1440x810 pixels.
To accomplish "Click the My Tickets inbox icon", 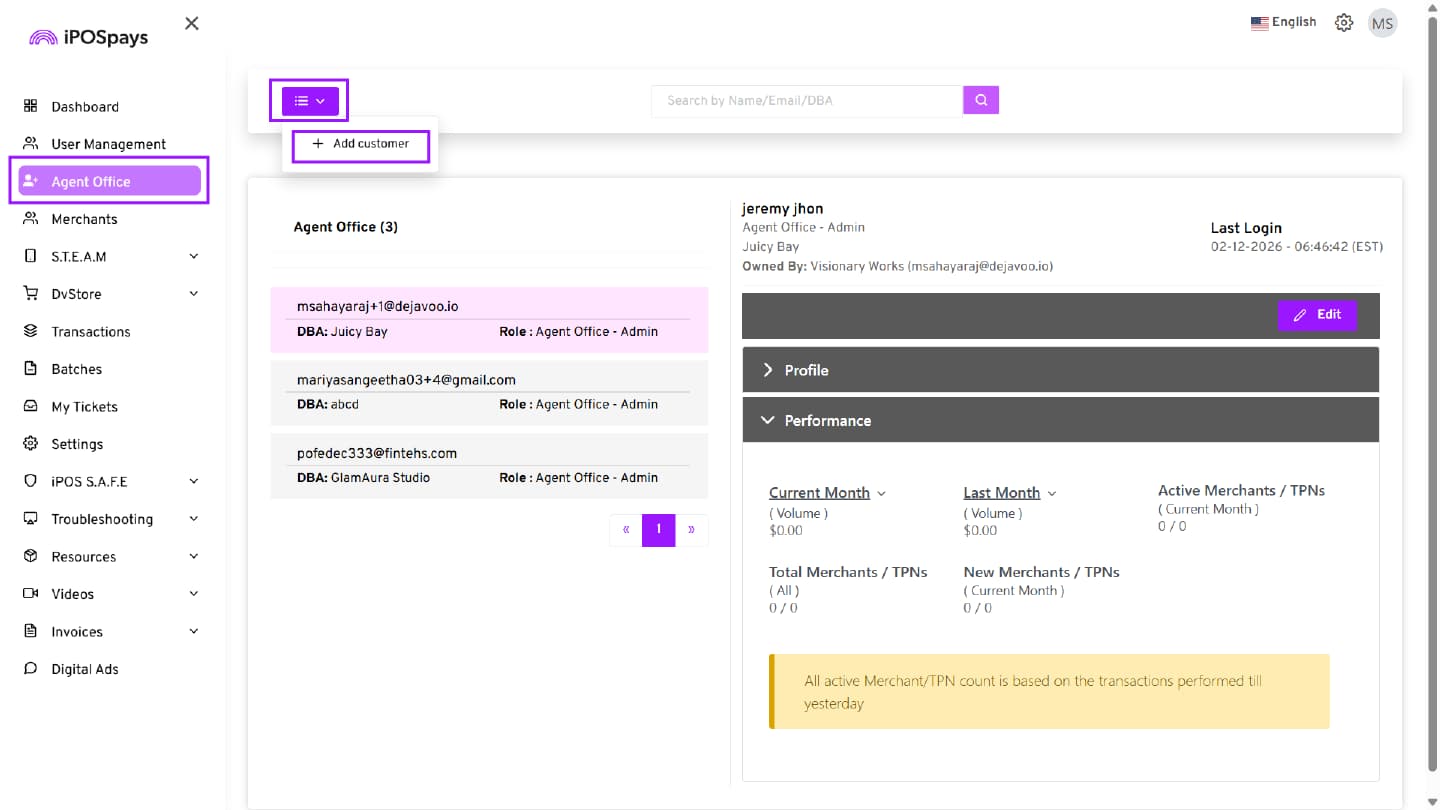I will [30, 406].
